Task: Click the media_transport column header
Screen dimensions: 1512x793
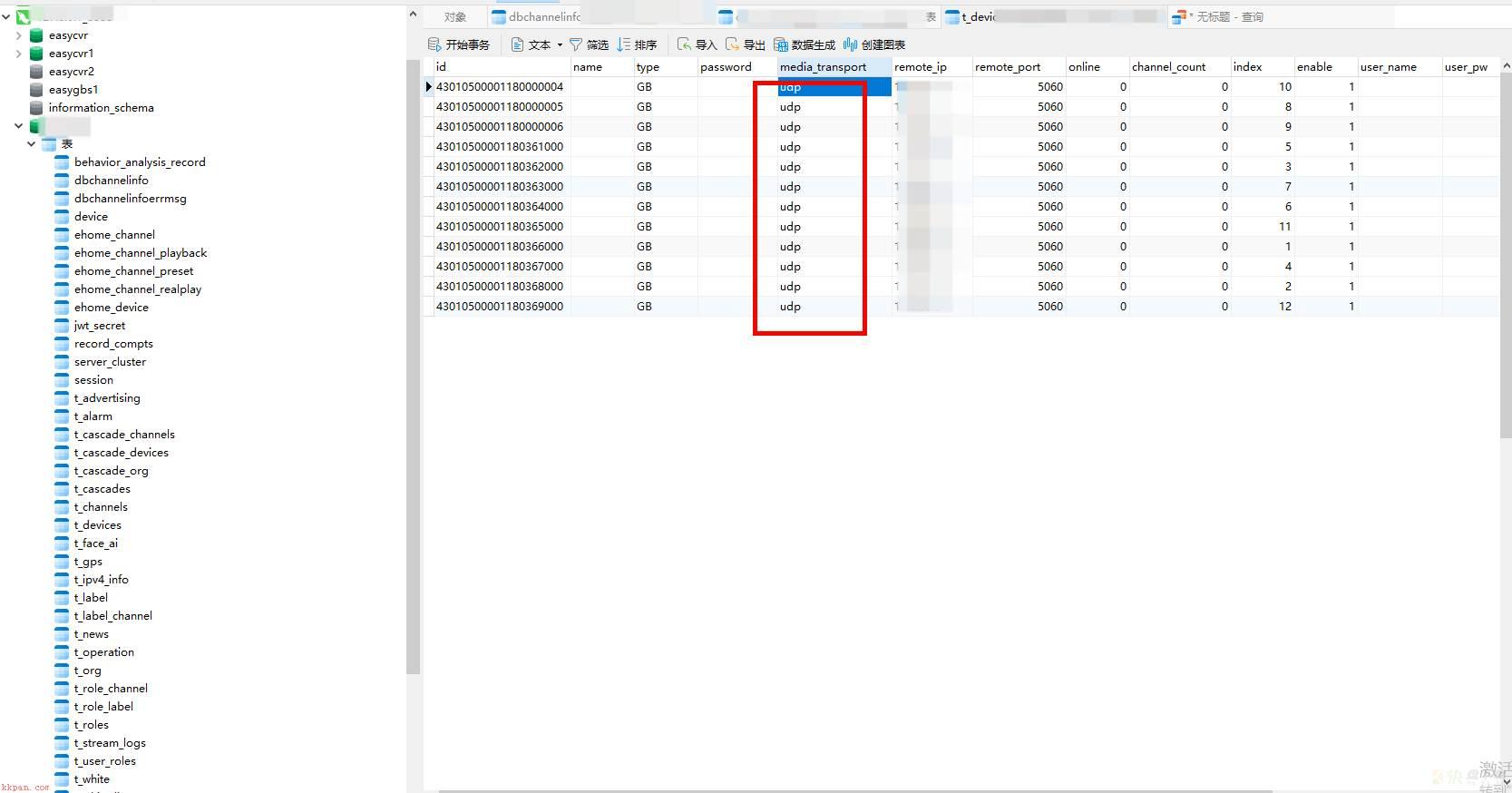Action: click(834, 67)
